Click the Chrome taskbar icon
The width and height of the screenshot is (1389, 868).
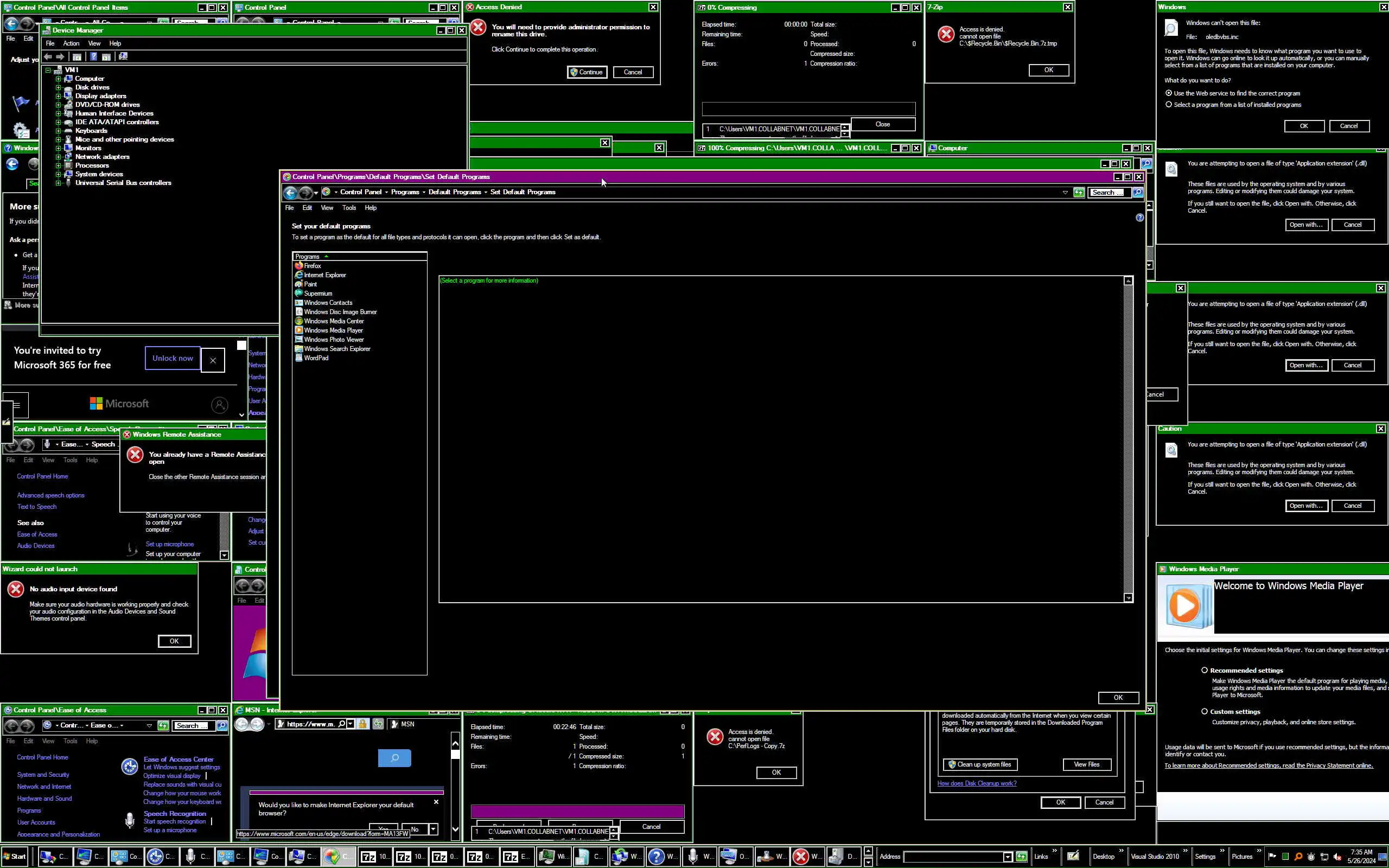pos(332,856)
